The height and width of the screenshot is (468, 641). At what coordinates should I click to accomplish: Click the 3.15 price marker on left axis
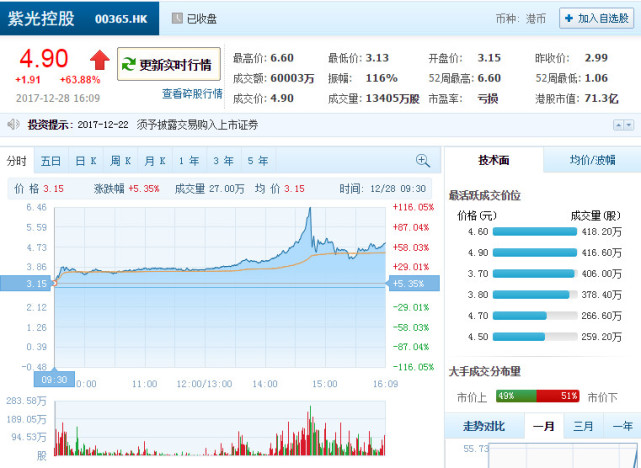(26, 283)
